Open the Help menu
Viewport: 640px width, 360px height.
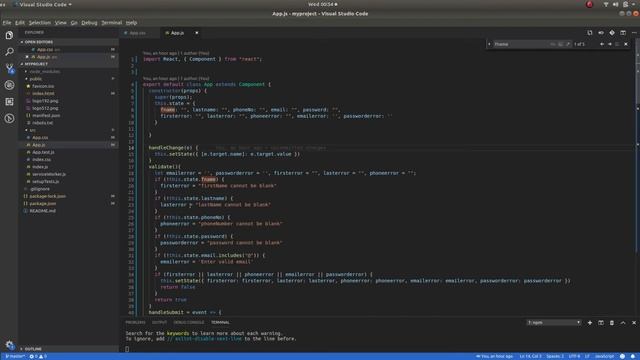coord(131,23)
